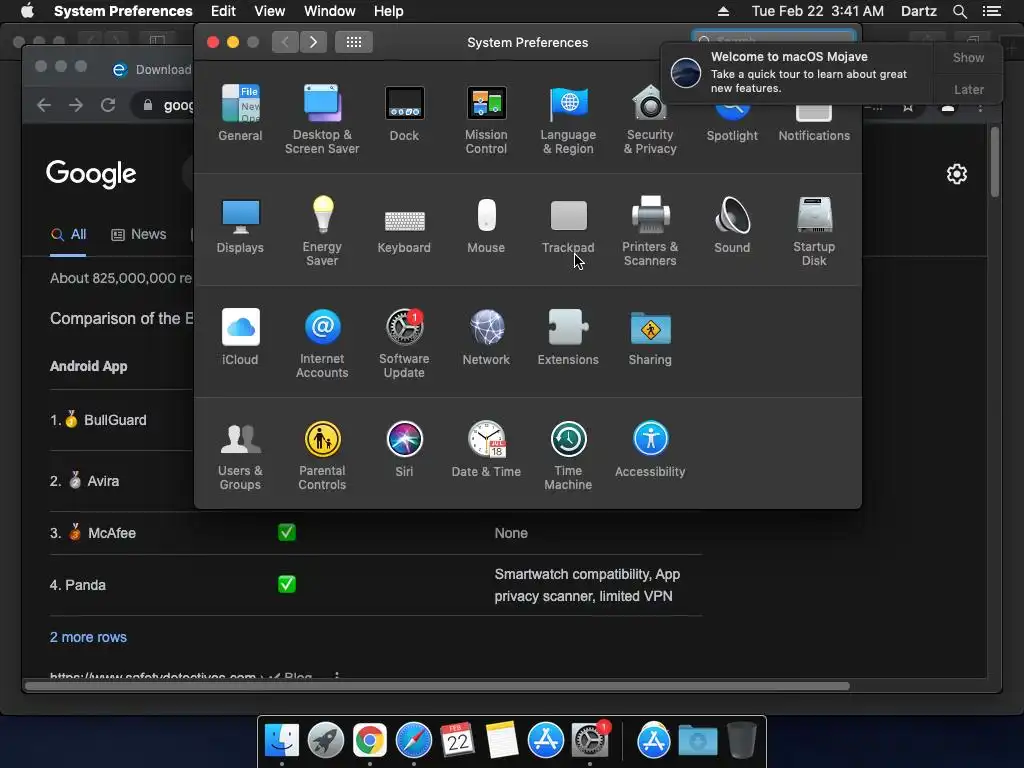This screenshot has height=768, width=1024.
Task: Open Parental Controls preferences
Action: pyautogui.click(x=322, y=455)
